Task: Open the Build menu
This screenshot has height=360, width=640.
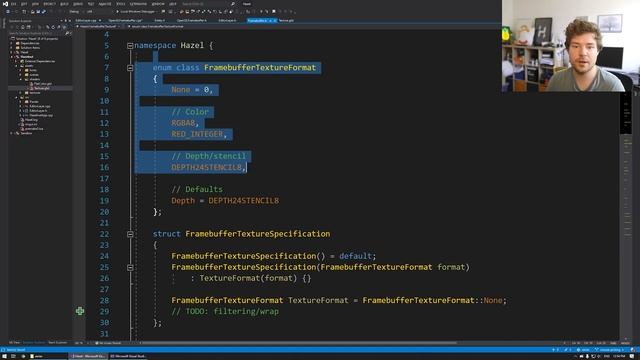Action: point(64,4)
